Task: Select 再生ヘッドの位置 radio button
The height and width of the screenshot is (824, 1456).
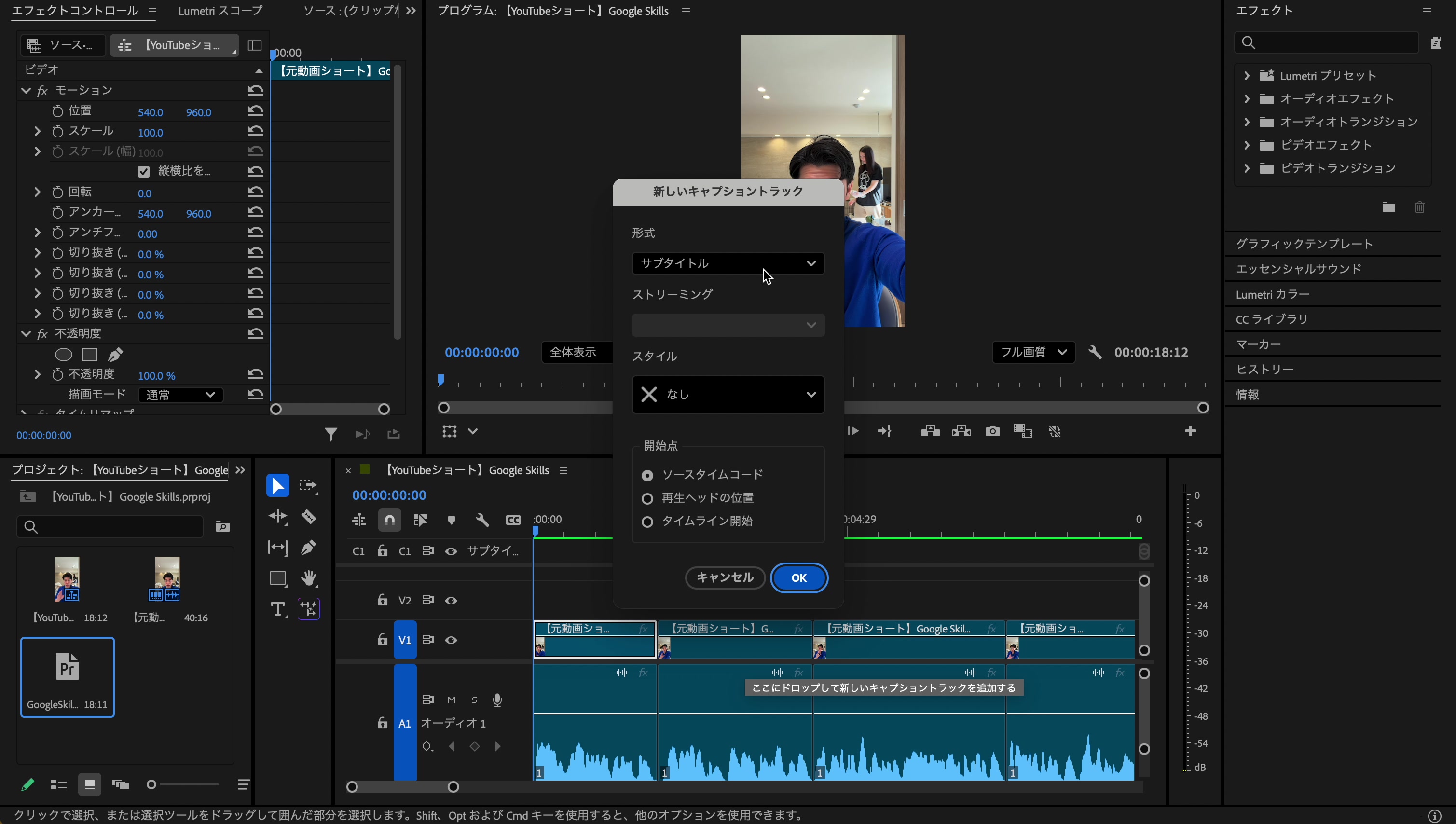Action: point(647,498)
